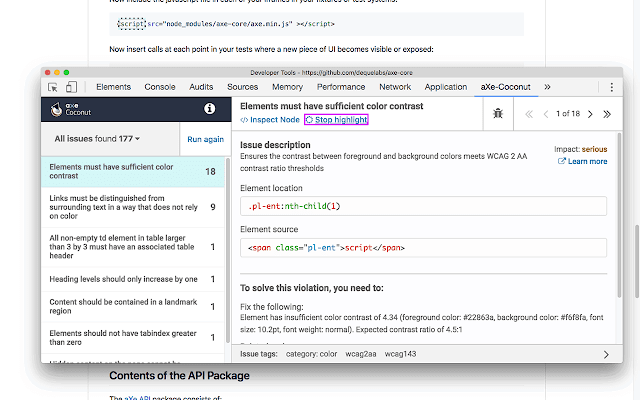Click the inspect element picker icon

[x=52, y=88]
